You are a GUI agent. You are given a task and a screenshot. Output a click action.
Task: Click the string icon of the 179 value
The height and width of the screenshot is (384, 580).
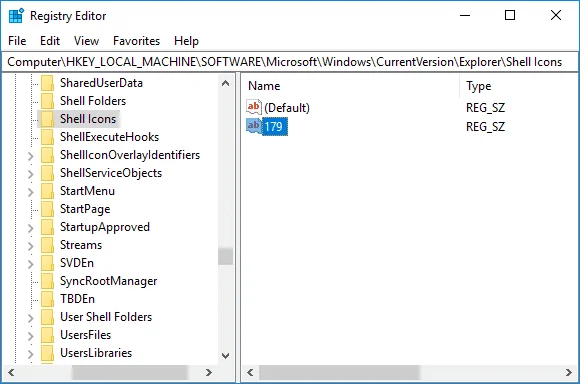click(254, 126)
